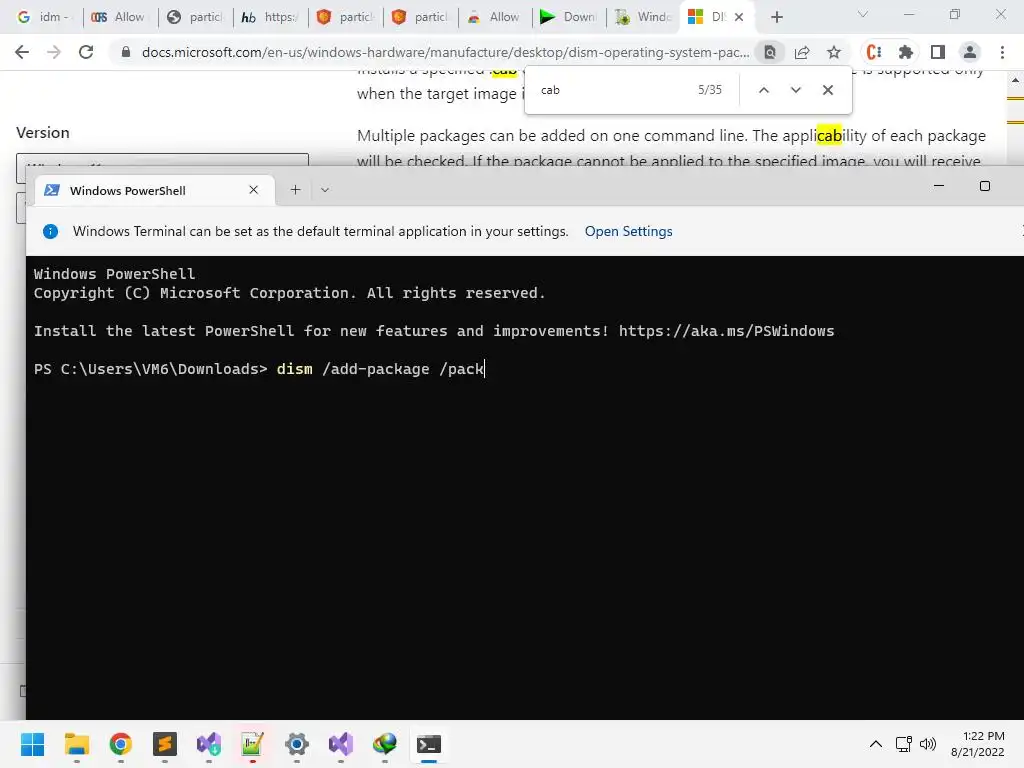This screenshot has width=1024, height=768.
Task: Open Chrome from taskbar
Action: (121, 744)
